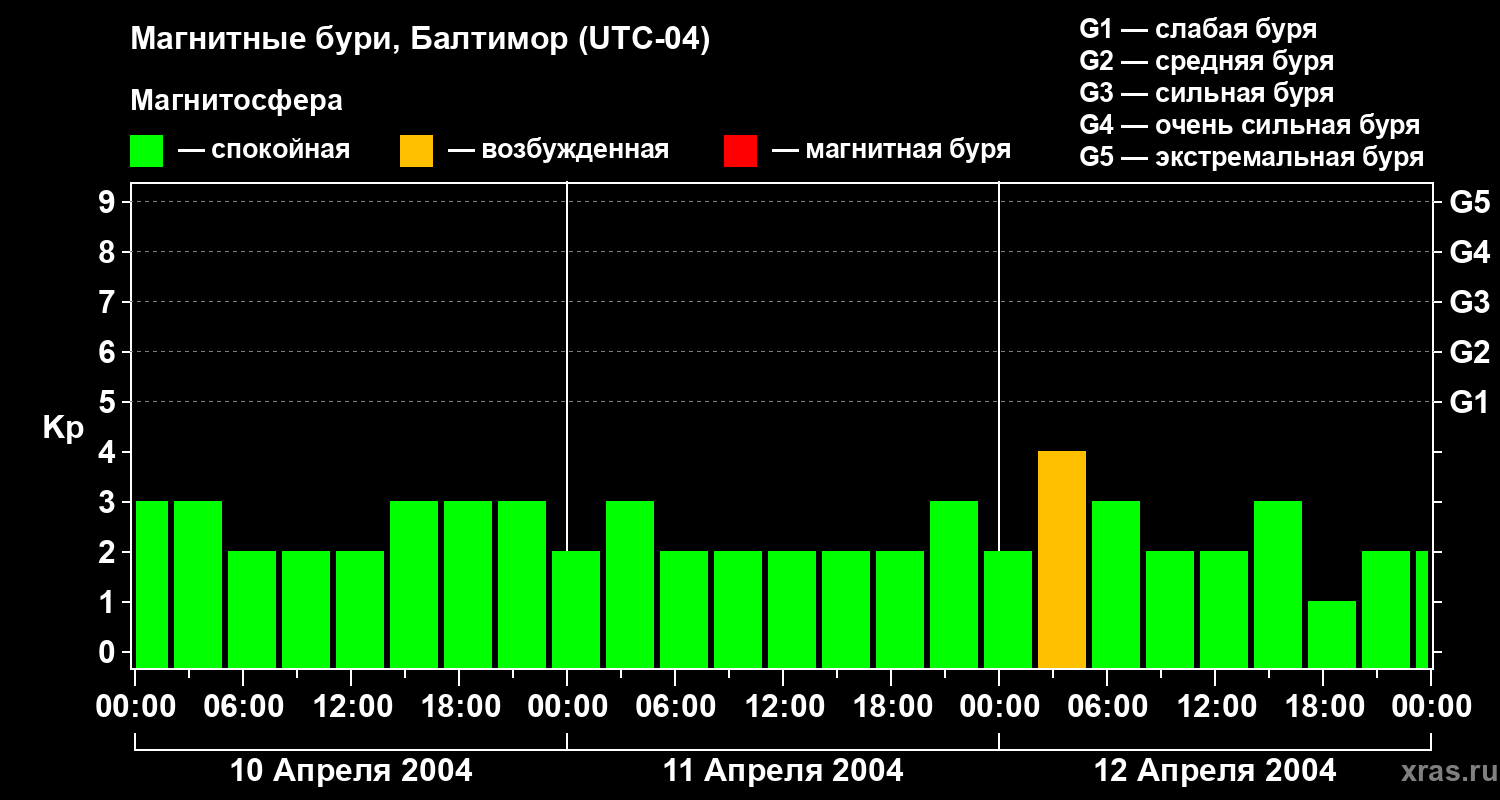
Task: Click the '— магнитная буря' legend label
Action: [x=891, y=150]
